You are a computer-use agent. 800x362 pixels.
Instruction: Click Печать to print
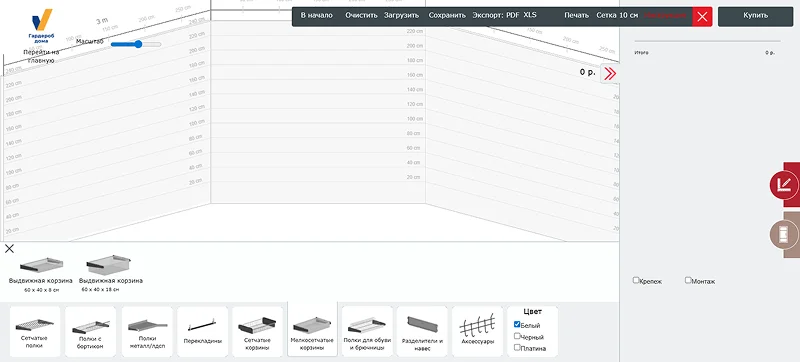pos(577,15)
